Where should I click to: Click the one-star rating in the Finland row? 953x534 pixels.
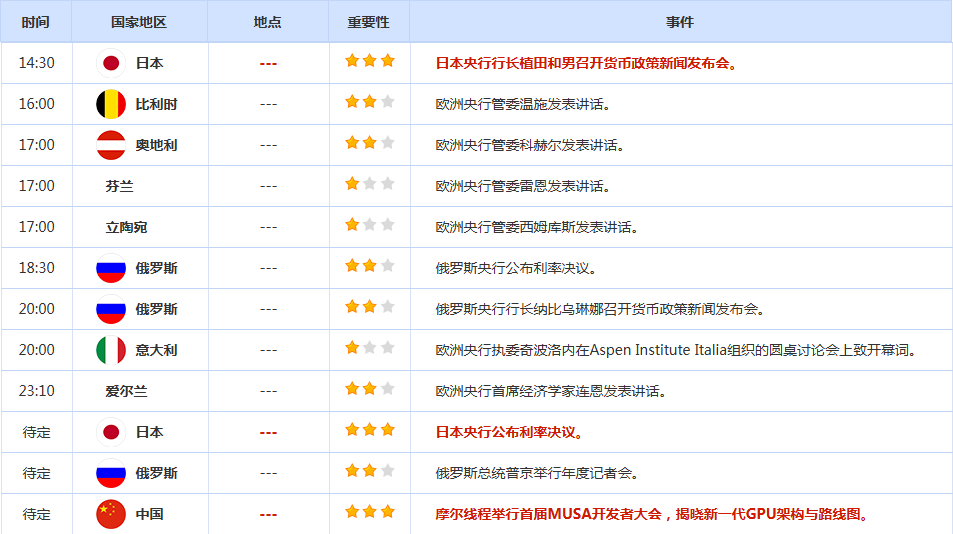tap(369, 185)
